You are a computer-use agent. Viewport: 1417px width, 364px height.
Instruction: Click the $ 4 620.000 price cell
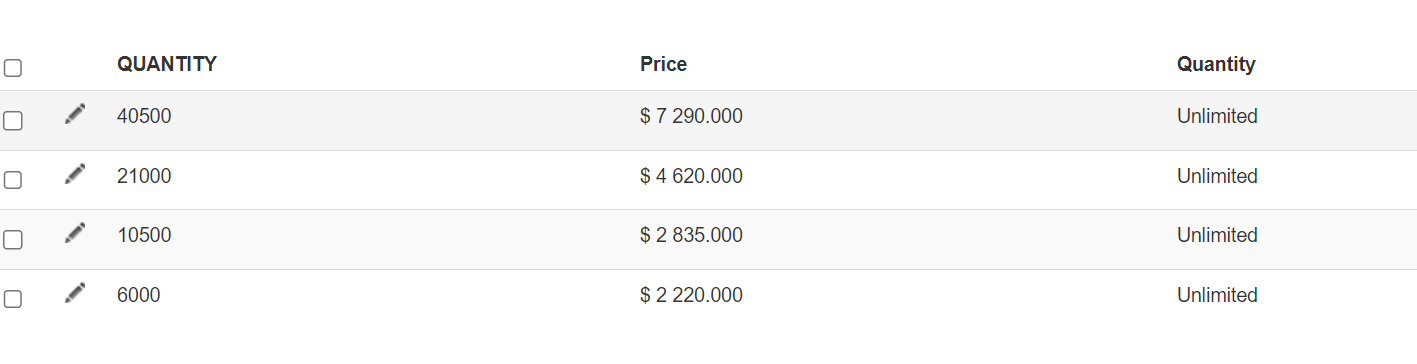click(x=691, y=176)
